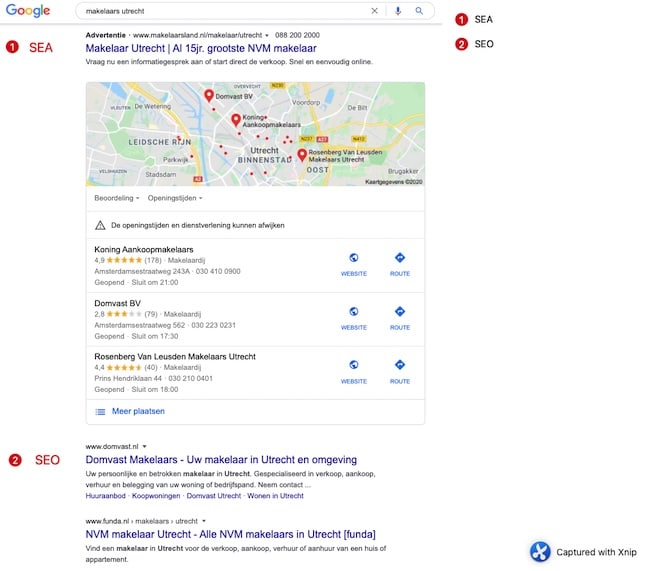The width and height of the screenshot is (650, 571).
Task: Click the magnifier search icon
Action: click(x=419, y=11)
